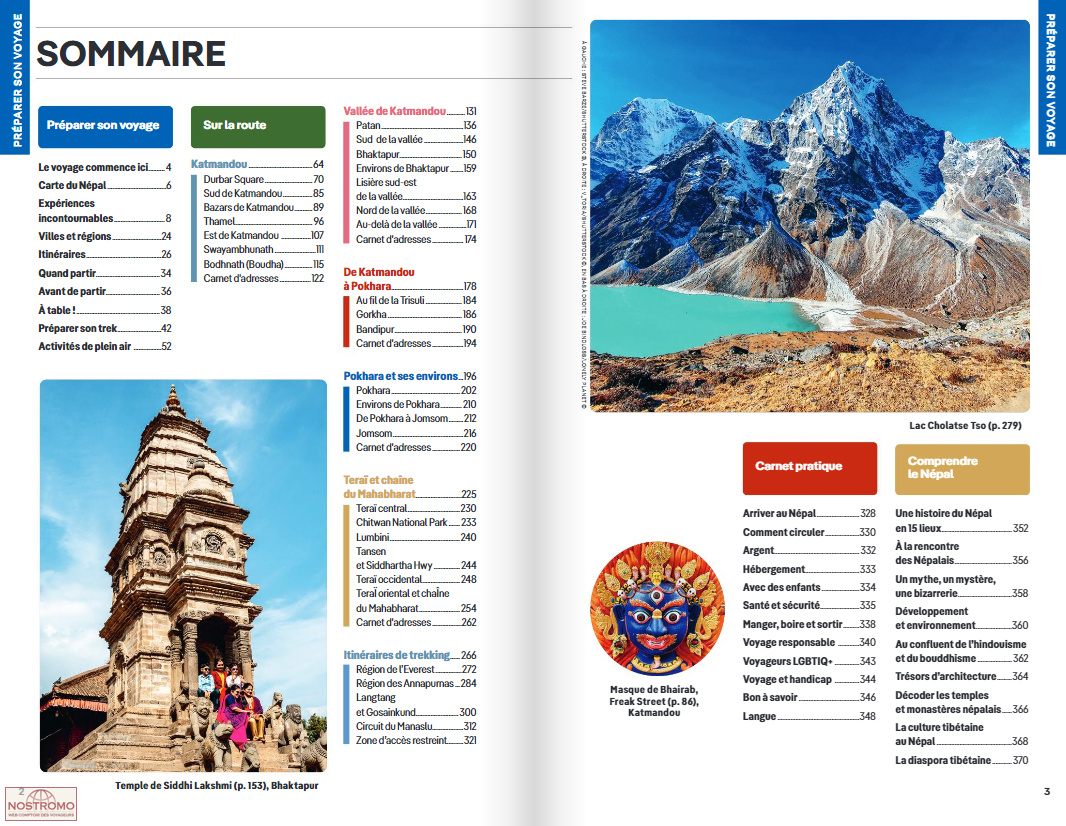
Task: Select the 'Développement et environnement' entry
Action: [962, 619]
